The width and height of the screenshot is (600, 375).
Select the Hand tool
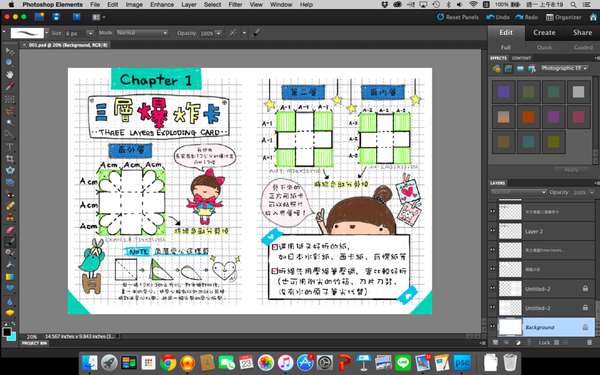(10, 75)
